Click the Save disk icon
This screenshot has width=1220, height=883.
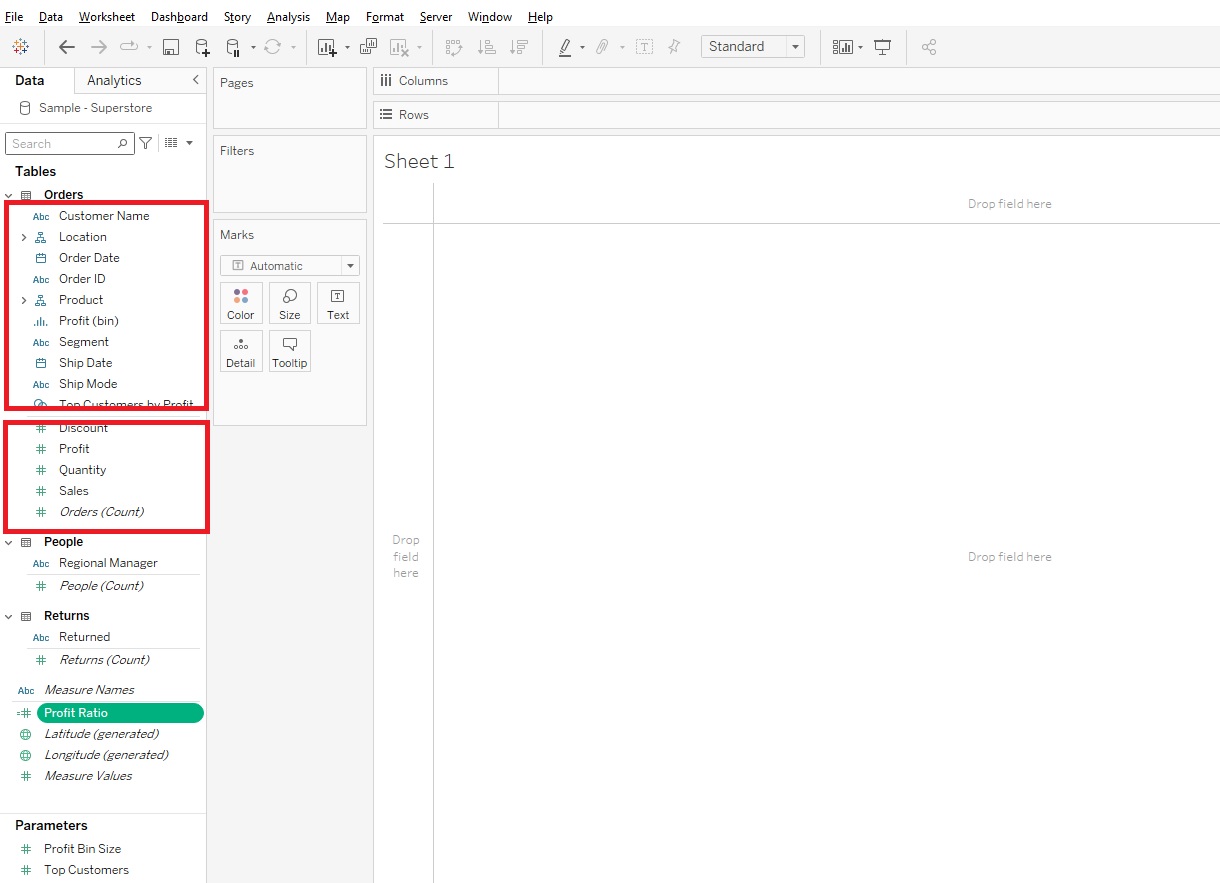tap(171, 47)
